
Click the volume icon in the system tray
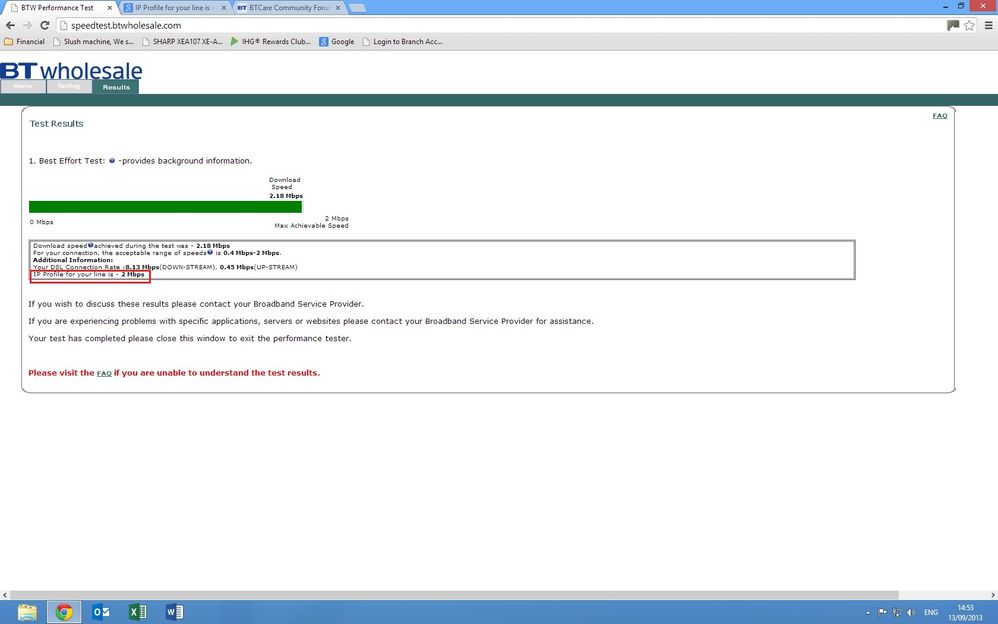pos(911,613)
